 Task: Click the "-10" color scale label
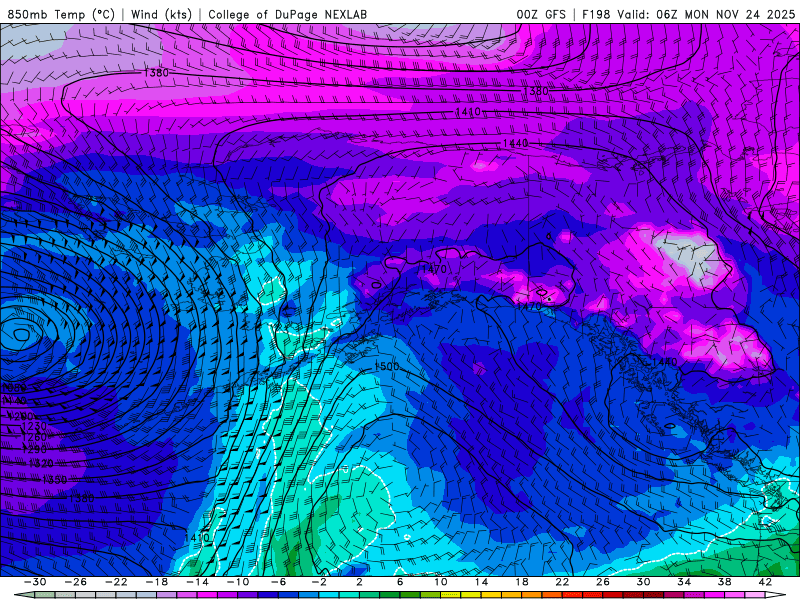pos(237,582)
